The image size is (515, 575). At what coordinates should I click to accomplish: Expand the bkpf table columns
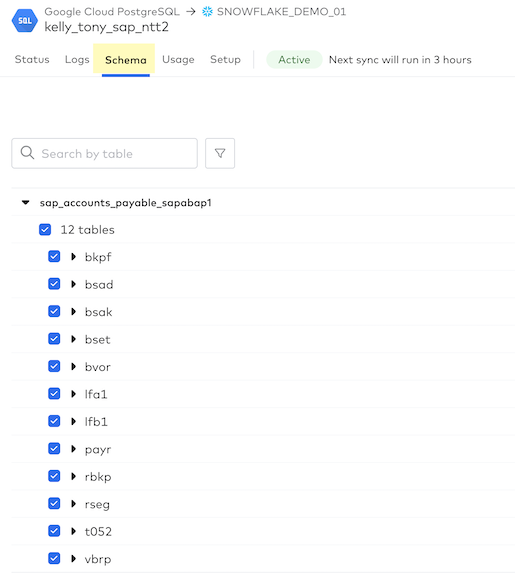73,257
